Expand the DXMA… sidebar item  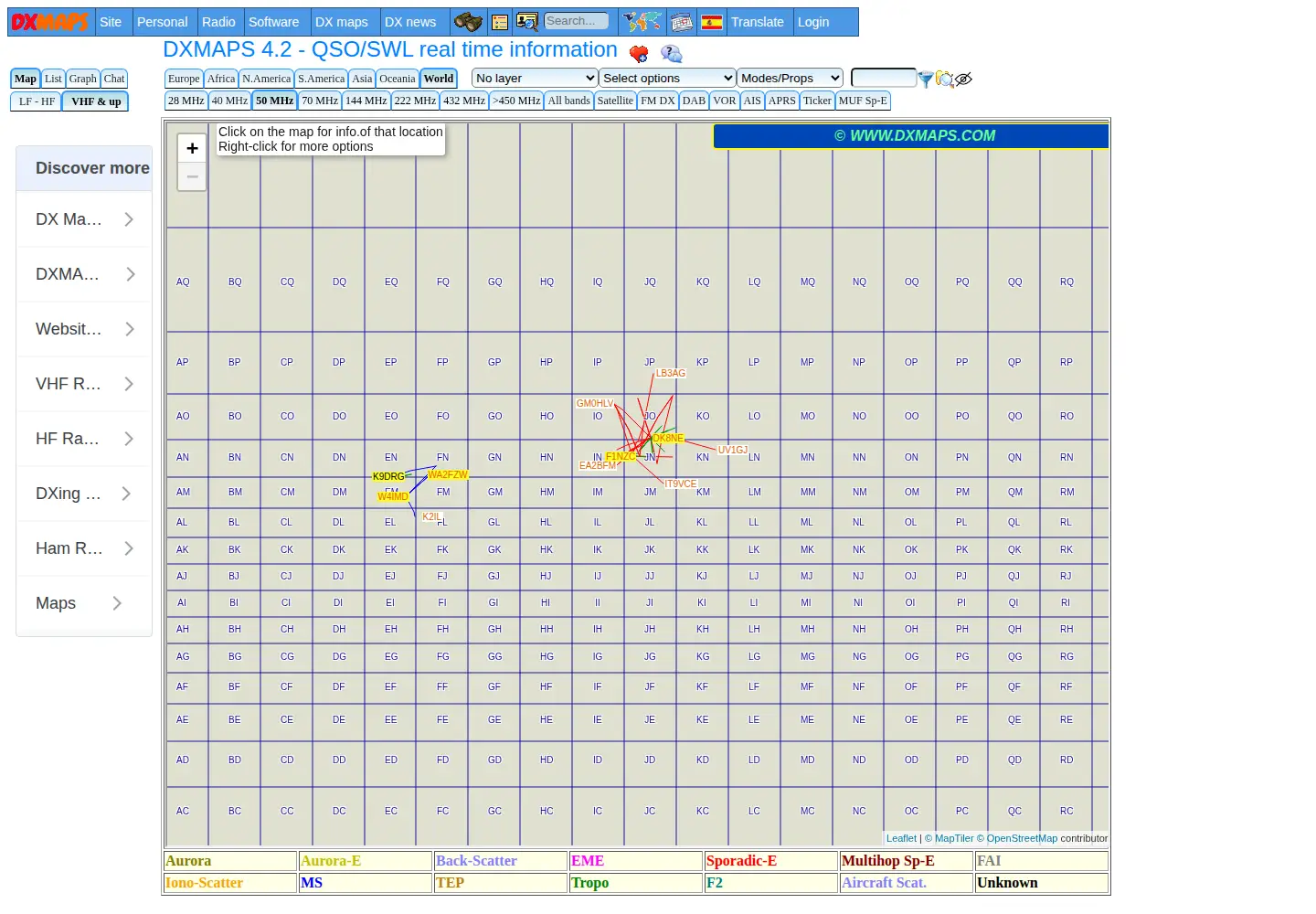[x=84, y=274]
